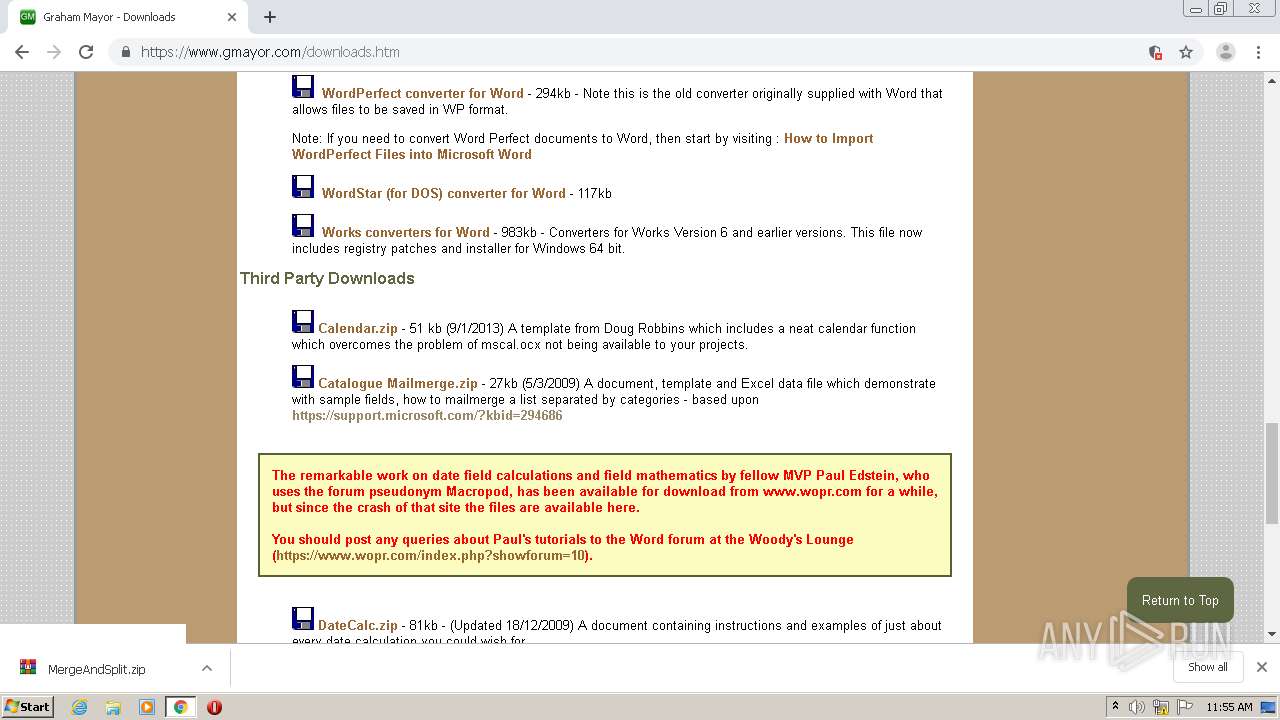Reload the current page
The image size is (1280, 720).
click(86, 52)
